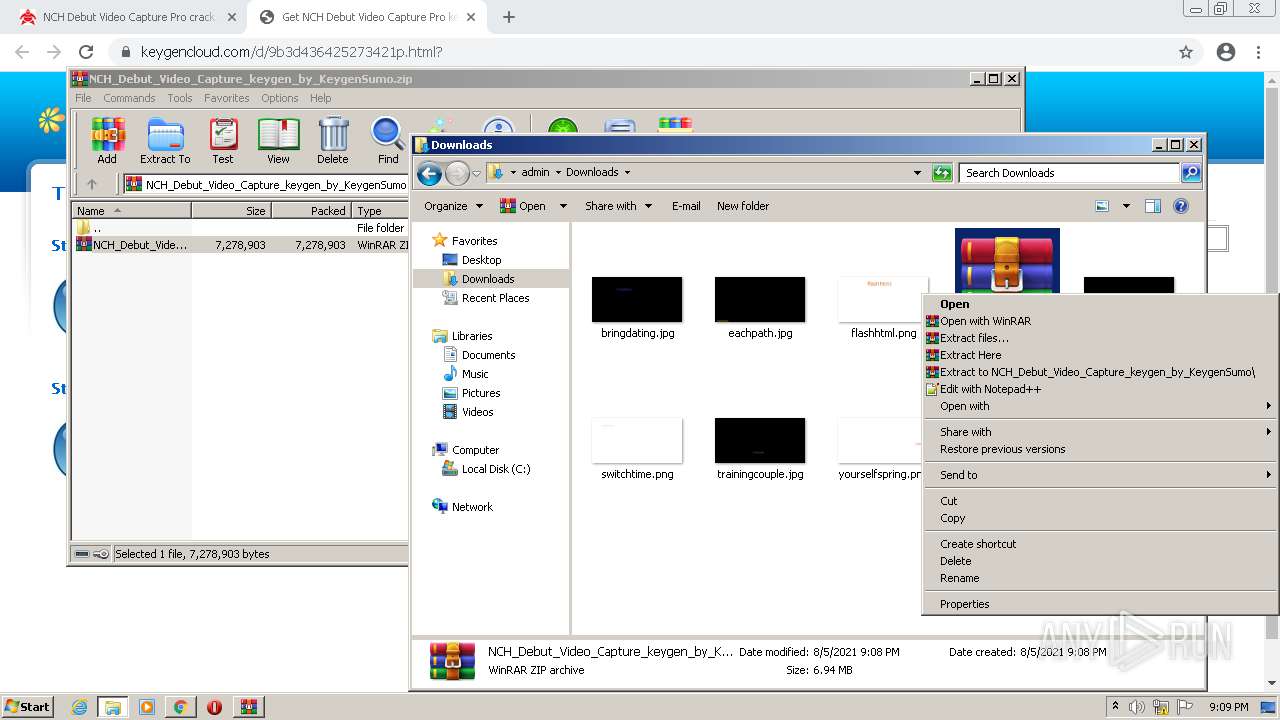The width and height of the screenshot is (1280, 720).
Task: Click WinRAR Test archive icon
Action: tap(223, 140)
